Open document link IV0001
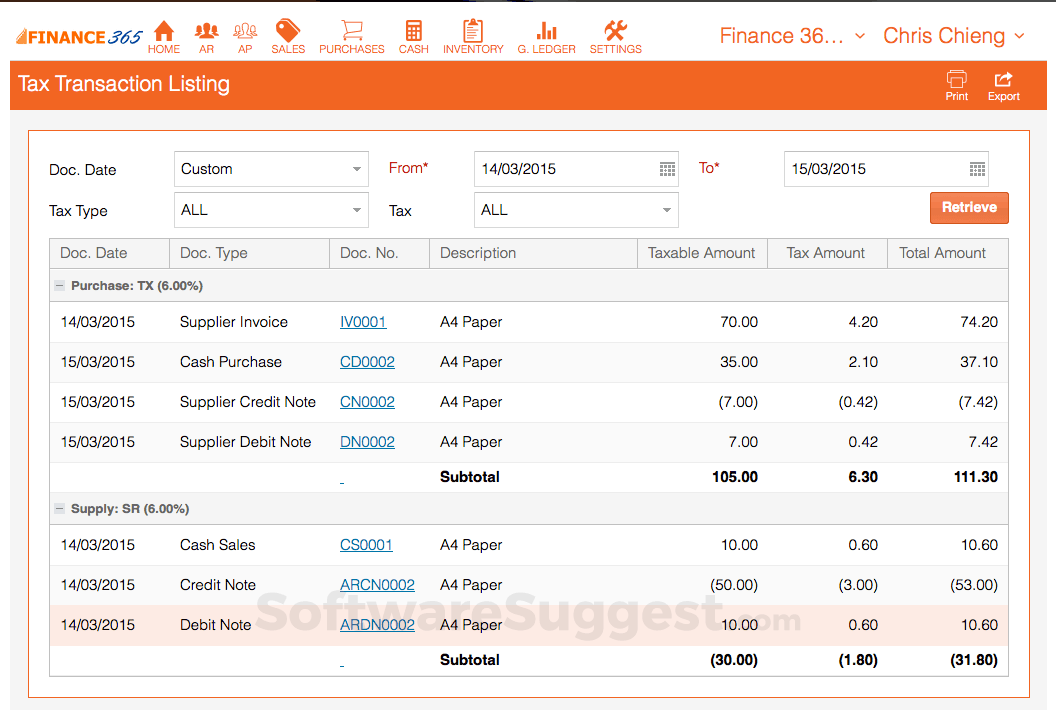This screenshot has width=1056, height=710. click(363, 322)
